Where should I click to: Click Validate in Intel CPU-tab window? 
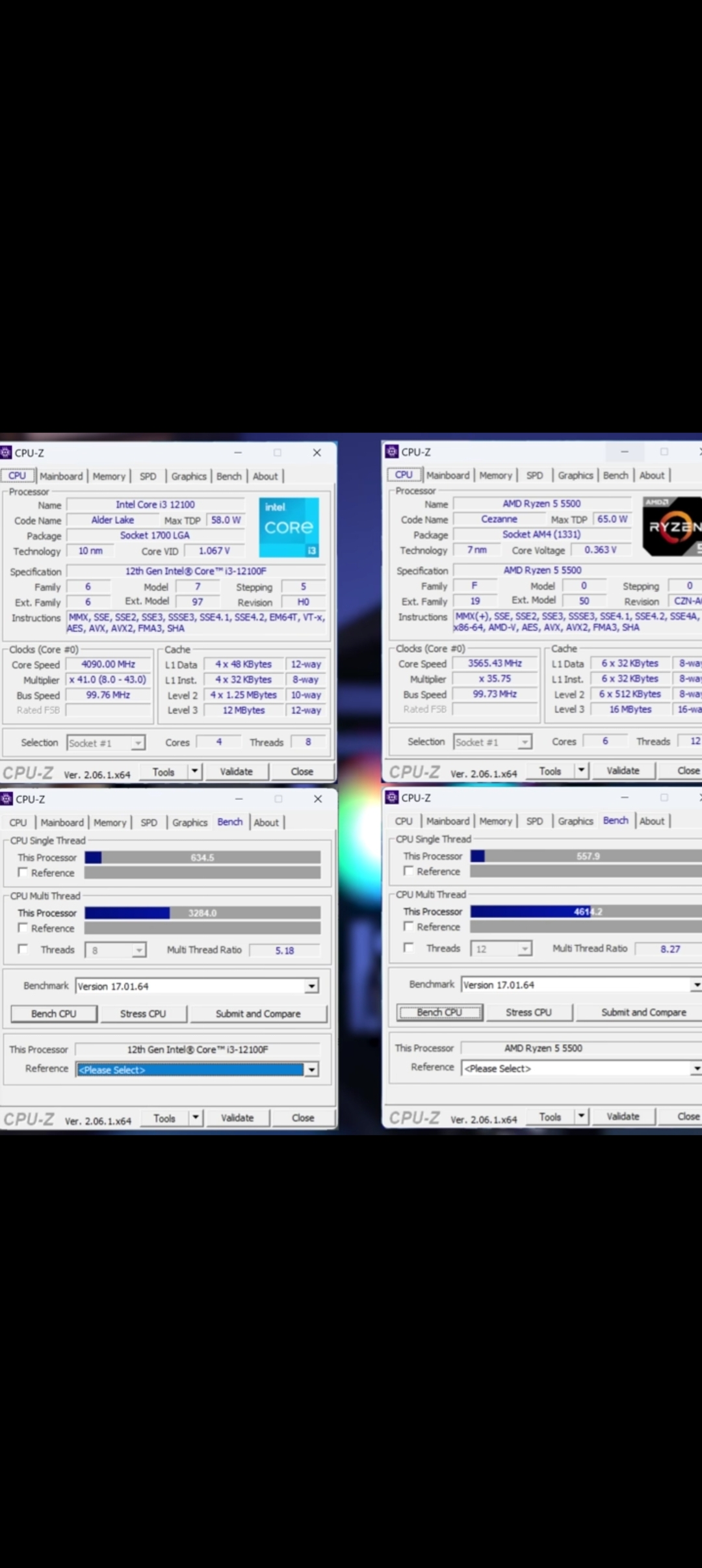237,771
